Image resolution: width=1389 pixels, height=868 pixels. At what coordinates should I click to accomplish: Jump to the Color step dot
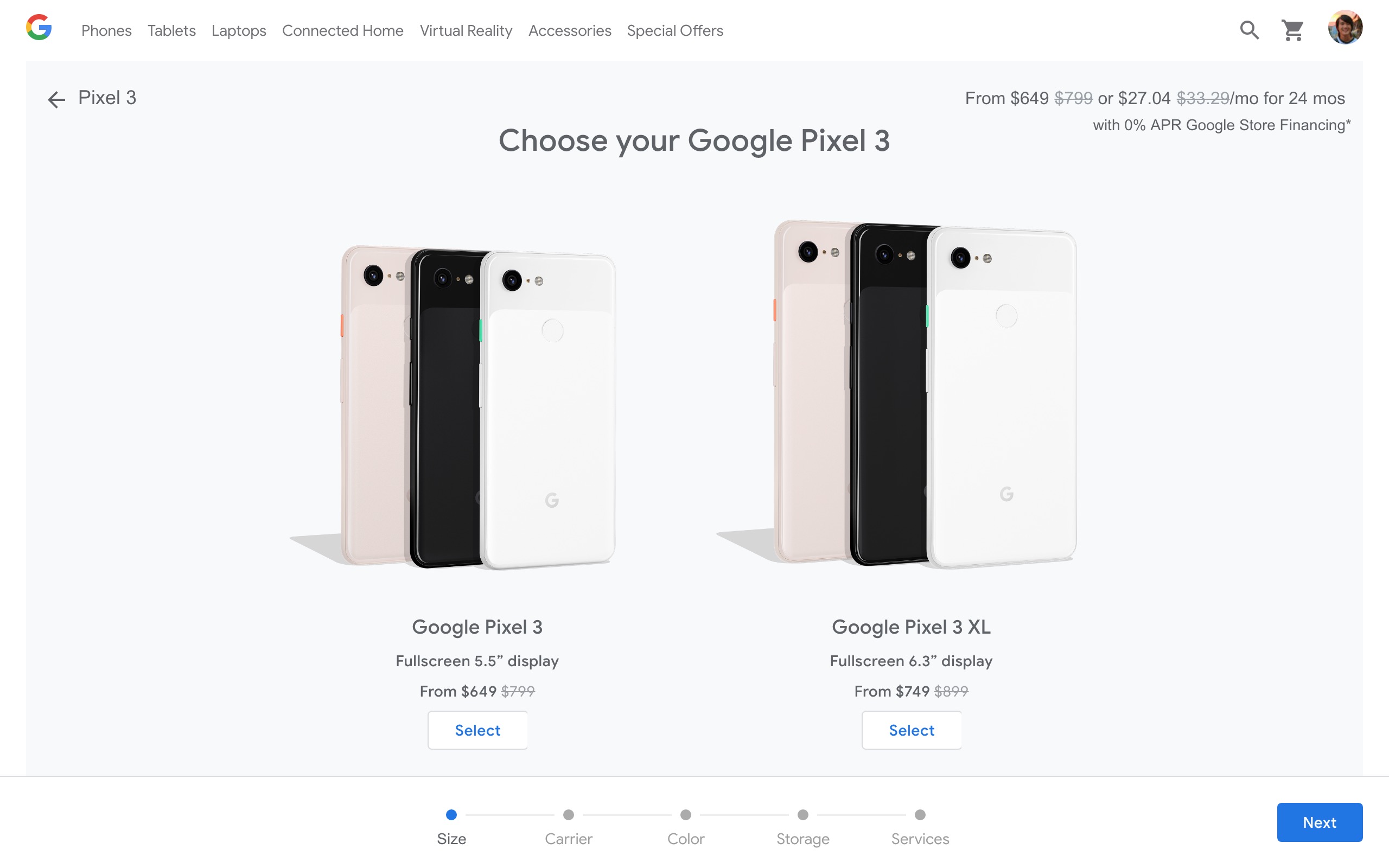coord(685,815)
